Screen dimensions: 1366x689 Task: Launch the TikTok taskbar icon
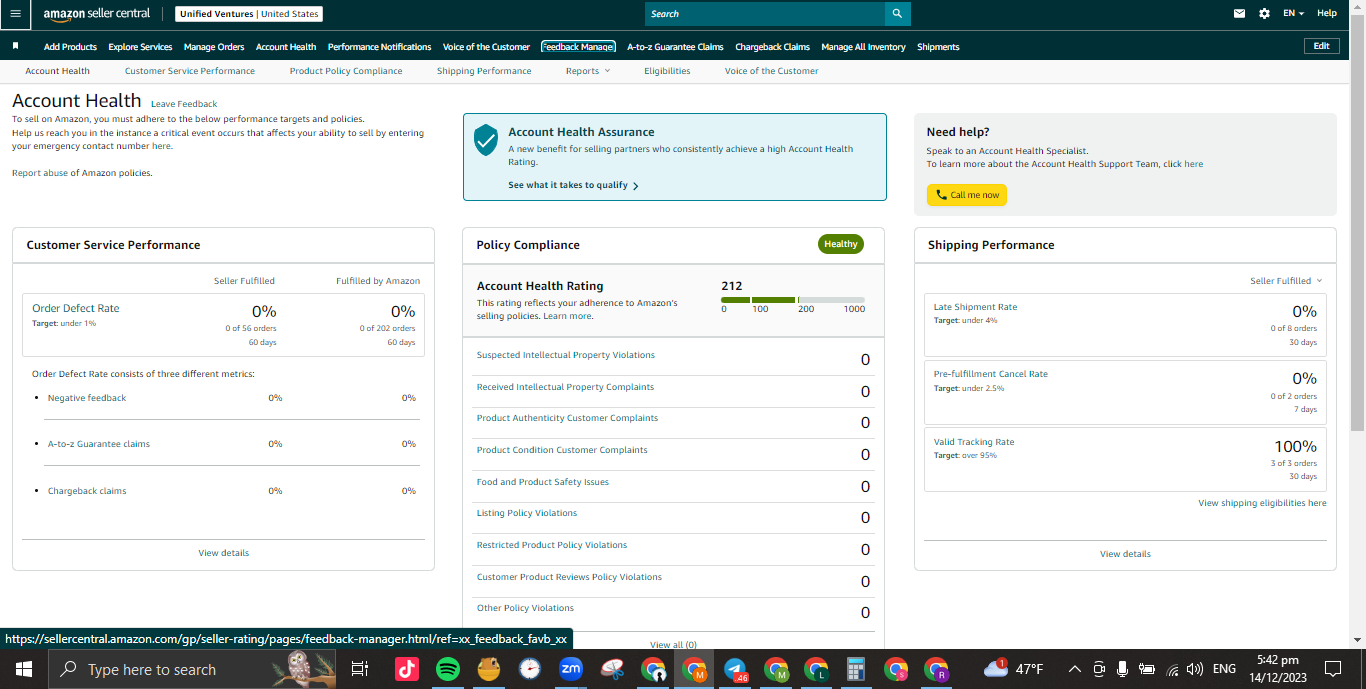click(407, 669)
